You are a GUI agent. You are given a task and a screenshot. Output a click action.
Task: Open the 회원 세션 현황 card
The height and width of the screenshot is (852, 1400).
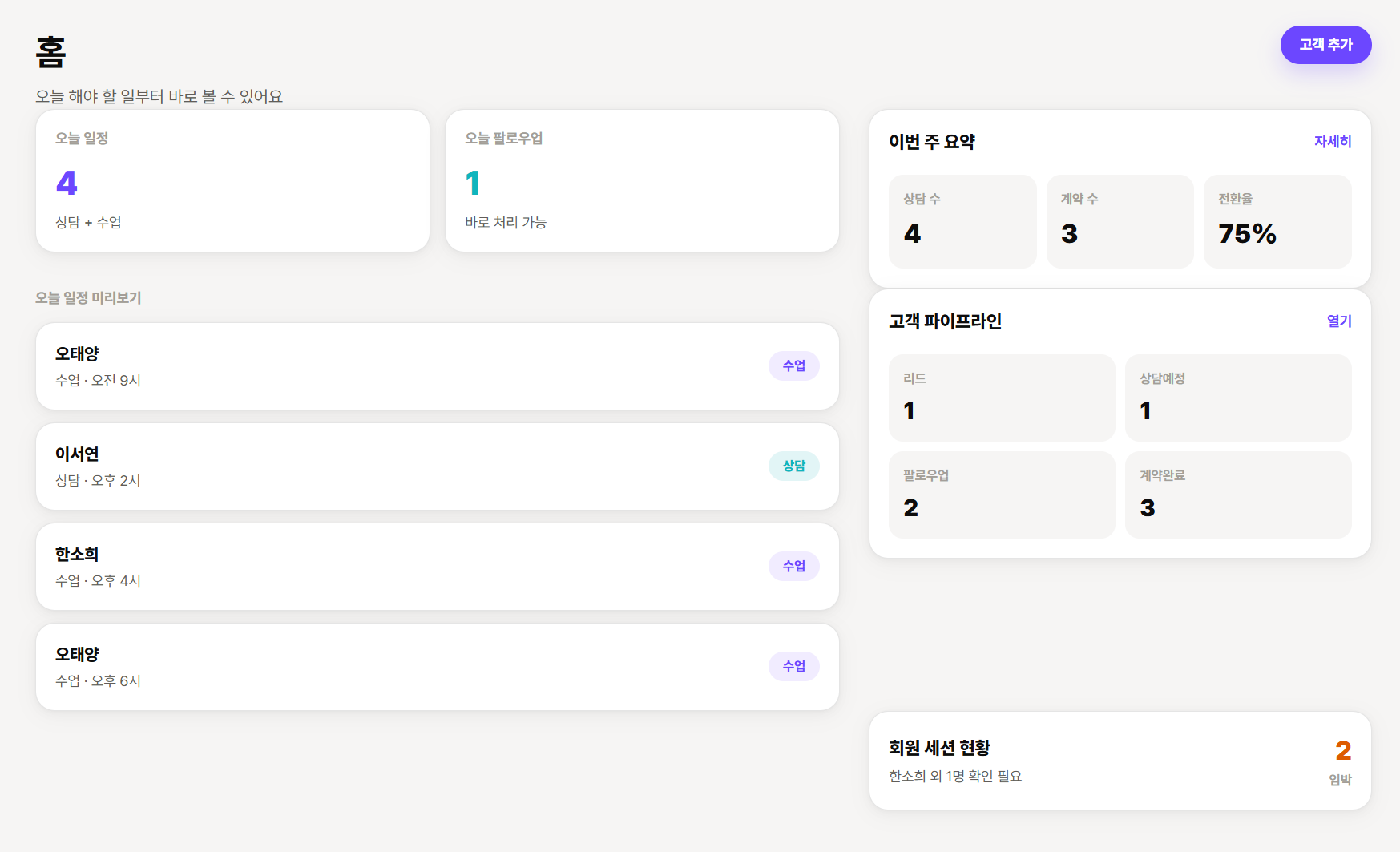[1120, 761]
